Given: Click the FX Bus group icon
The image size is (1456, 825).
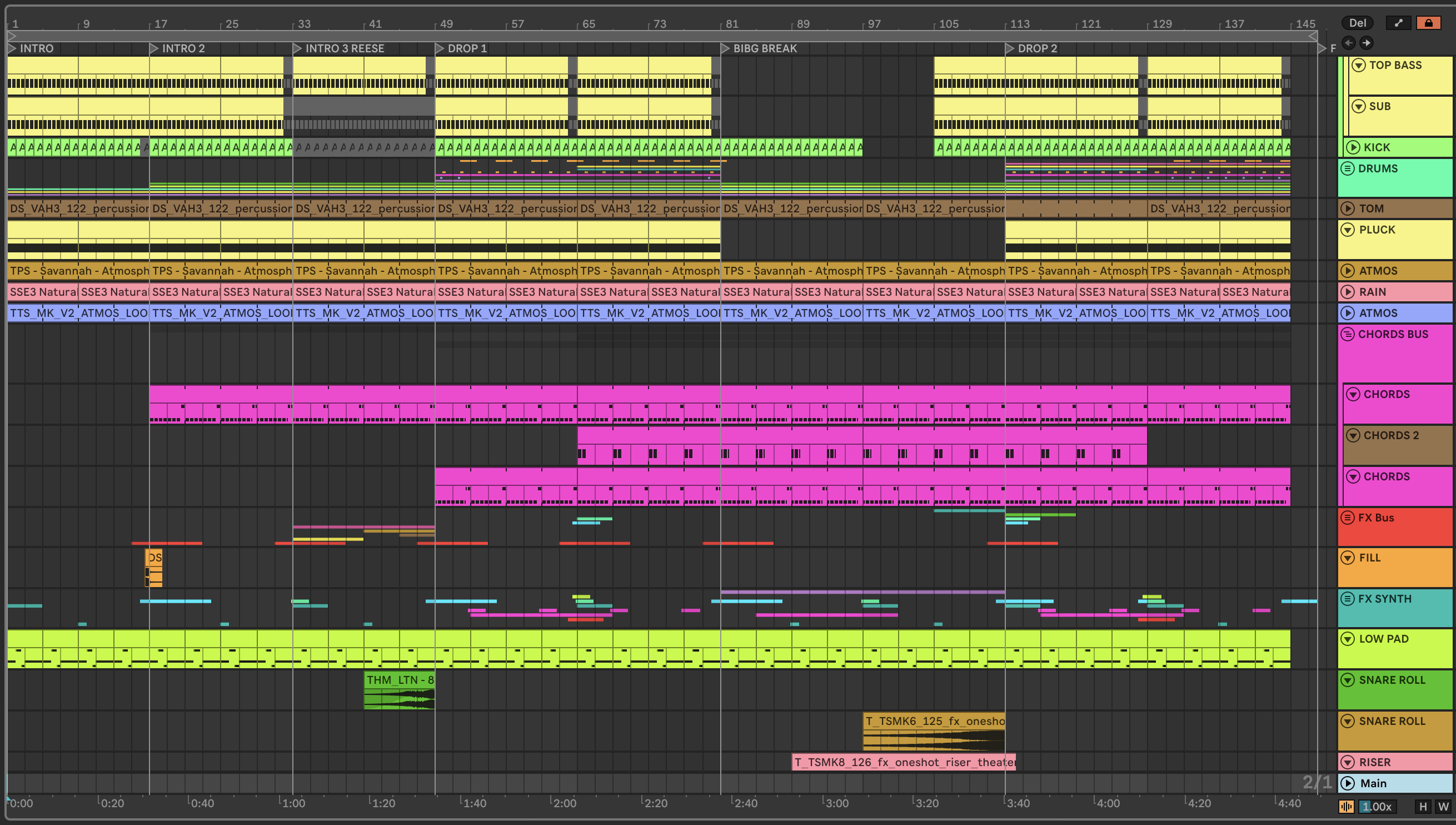Looking at the screenshot, I should click(x=1347, y=518).
